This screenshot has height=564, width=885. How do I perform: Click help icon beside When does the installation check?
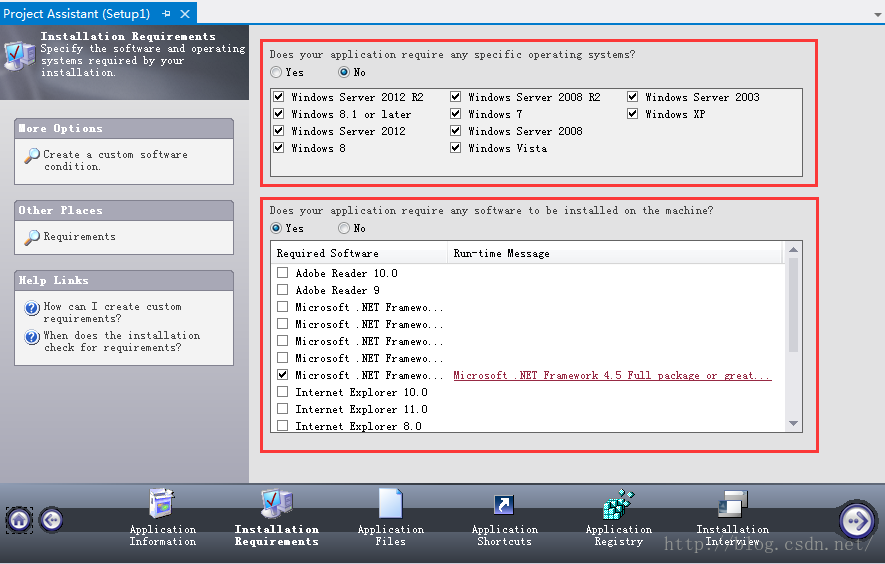point(32,337)
